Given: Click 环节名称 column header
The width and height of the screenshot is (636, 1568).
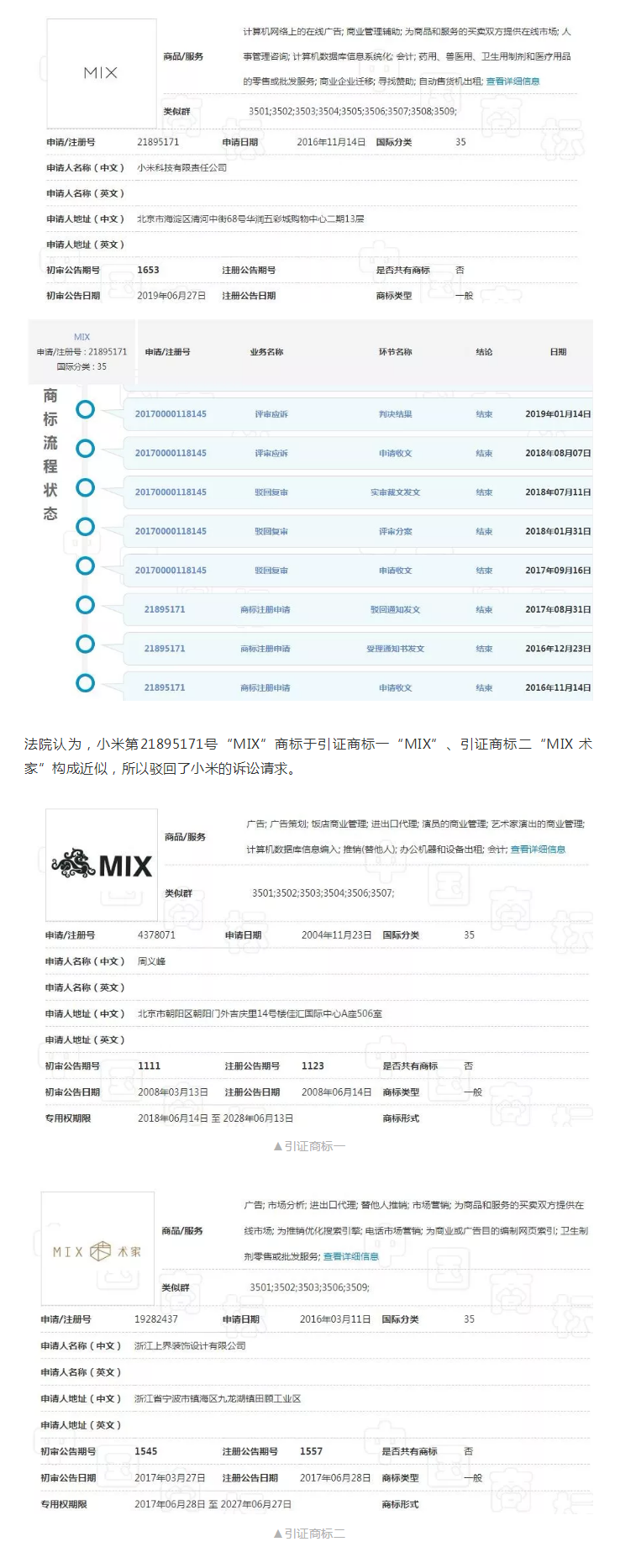Looking at the screenshot, I should click(395, 352).
